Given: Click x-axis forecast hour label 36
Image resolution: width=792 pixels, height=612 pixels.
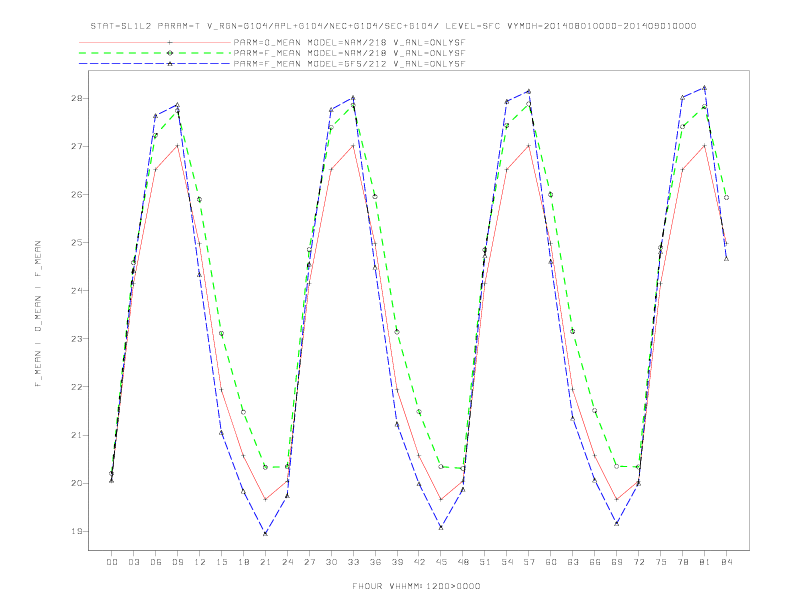Looking at the screenshot, I should point(375,562).
